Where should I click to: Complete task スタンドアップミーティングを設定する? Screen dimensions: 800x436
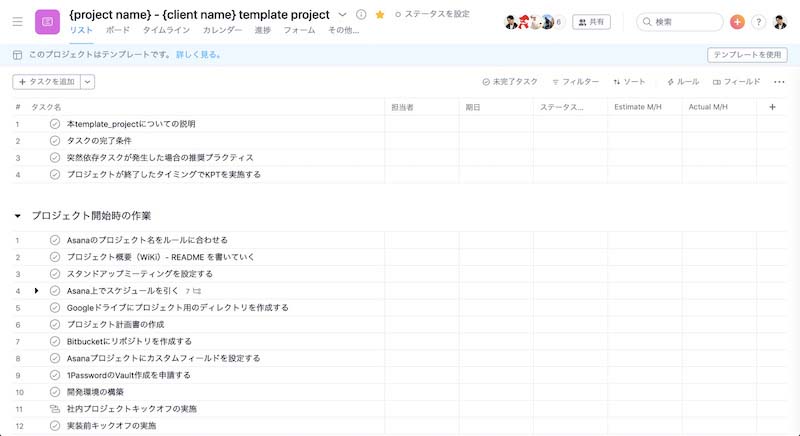click(55, 274)
